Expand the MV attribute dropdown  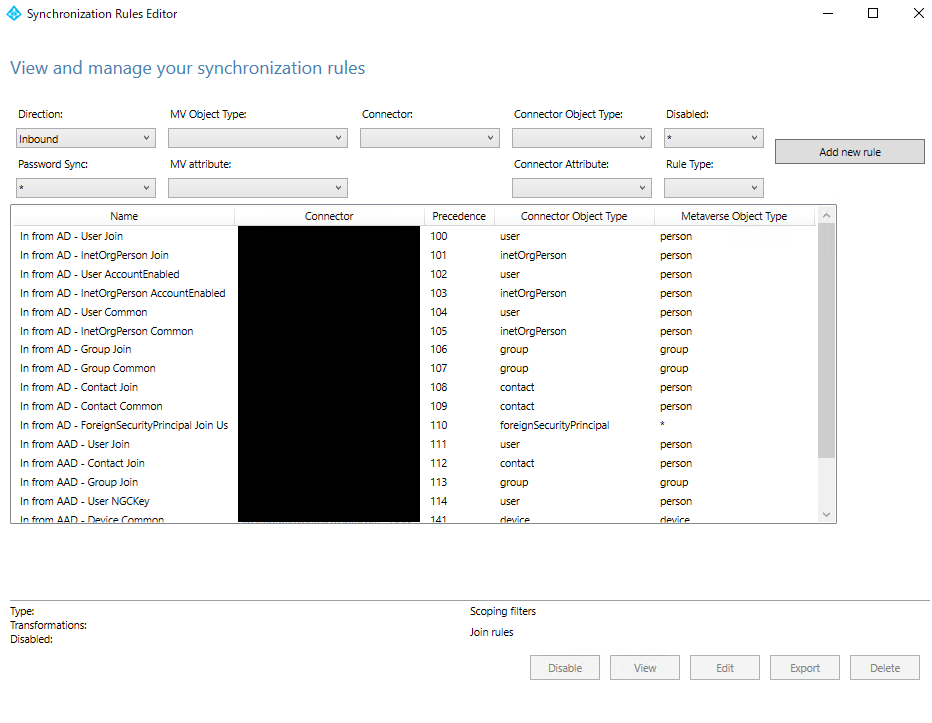tap(258, 188)
